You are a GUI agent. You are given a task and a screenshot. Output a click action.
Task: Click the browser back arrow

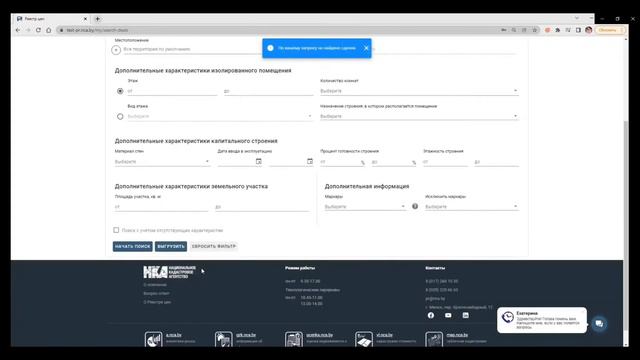18,30
